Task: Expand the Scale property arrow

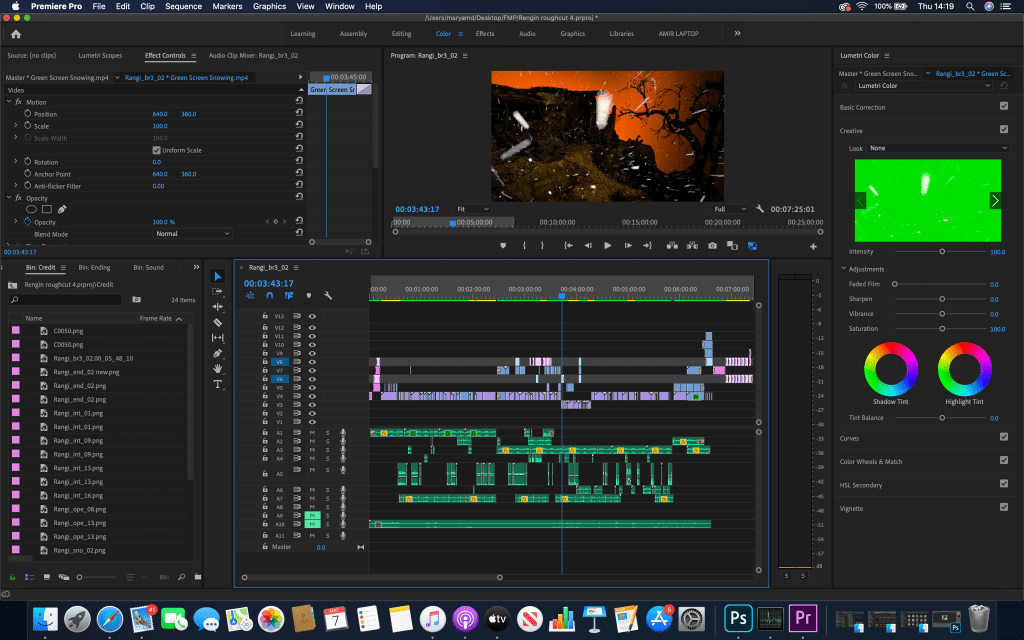Action: 16,126
